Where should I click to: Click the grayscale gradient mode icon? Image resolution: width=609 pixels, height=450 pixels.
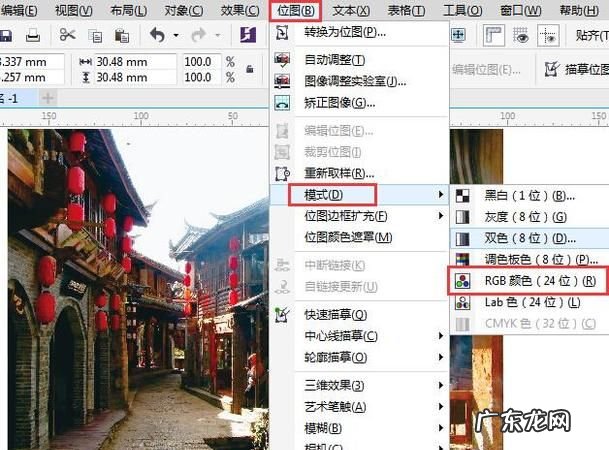tap(463, 217)
